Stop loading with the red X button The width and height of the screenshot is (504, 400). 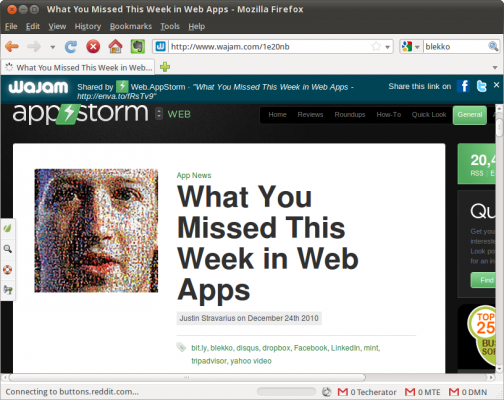93,46
